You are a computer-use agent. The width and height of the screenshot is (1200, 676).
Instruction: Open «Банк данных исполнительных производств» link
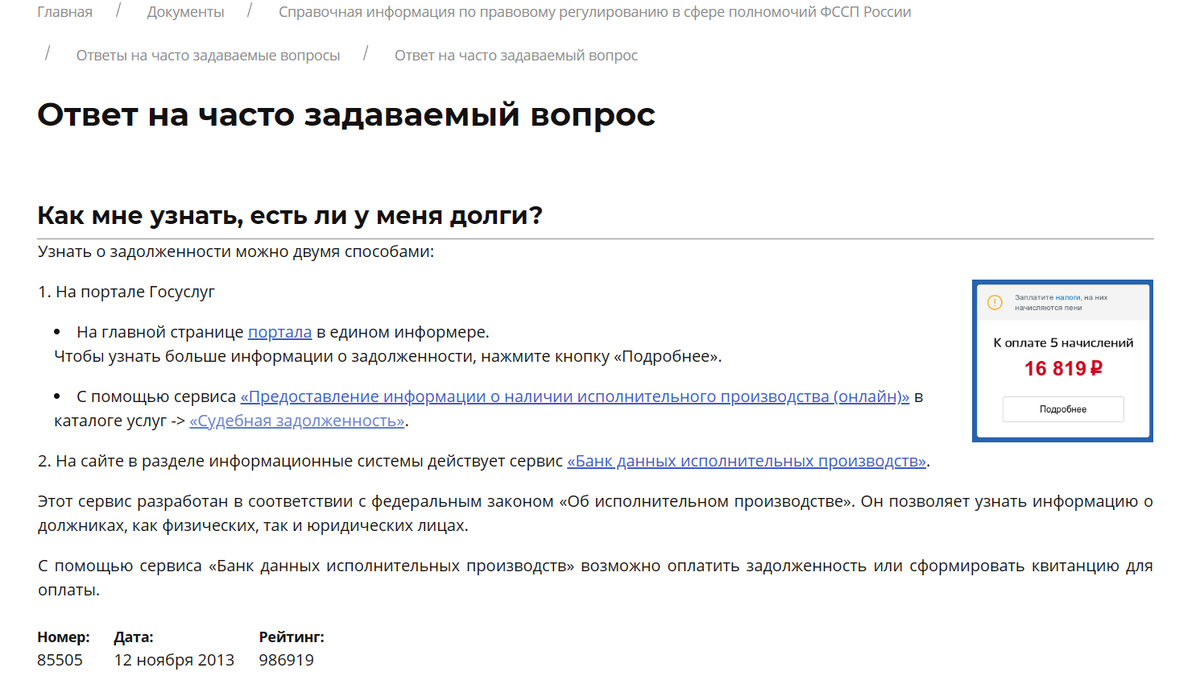click(747, 461)
